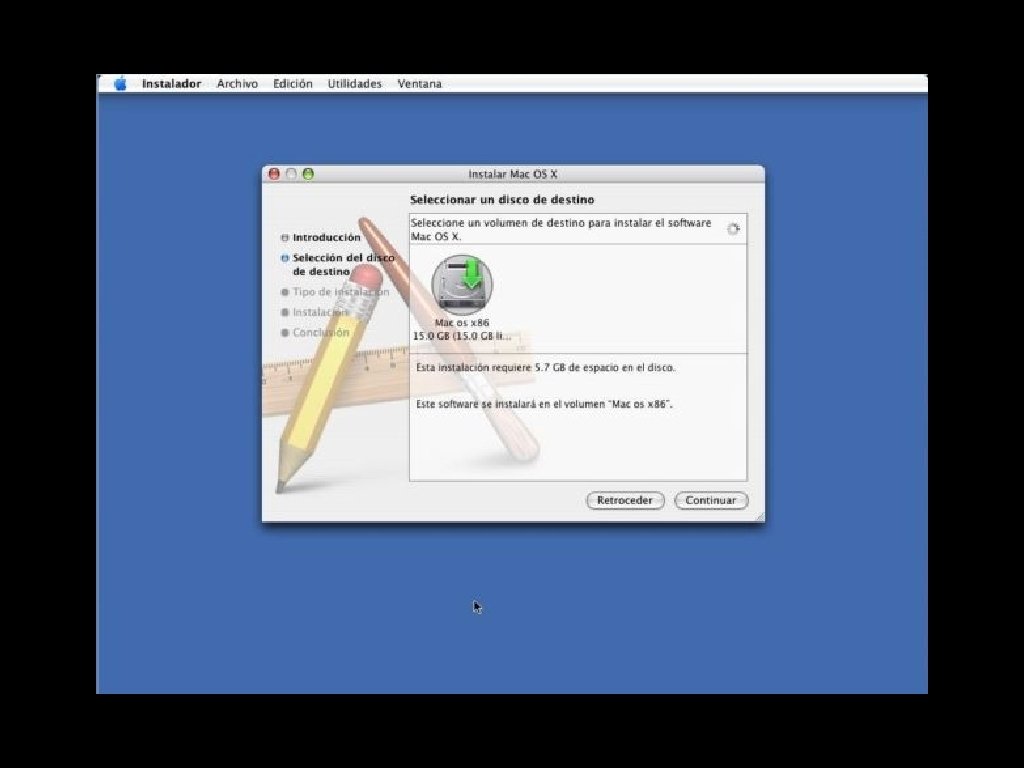Click the Instalación step label
The height and width of the screenshot is (768, 1024).
(x=320, y=312)
